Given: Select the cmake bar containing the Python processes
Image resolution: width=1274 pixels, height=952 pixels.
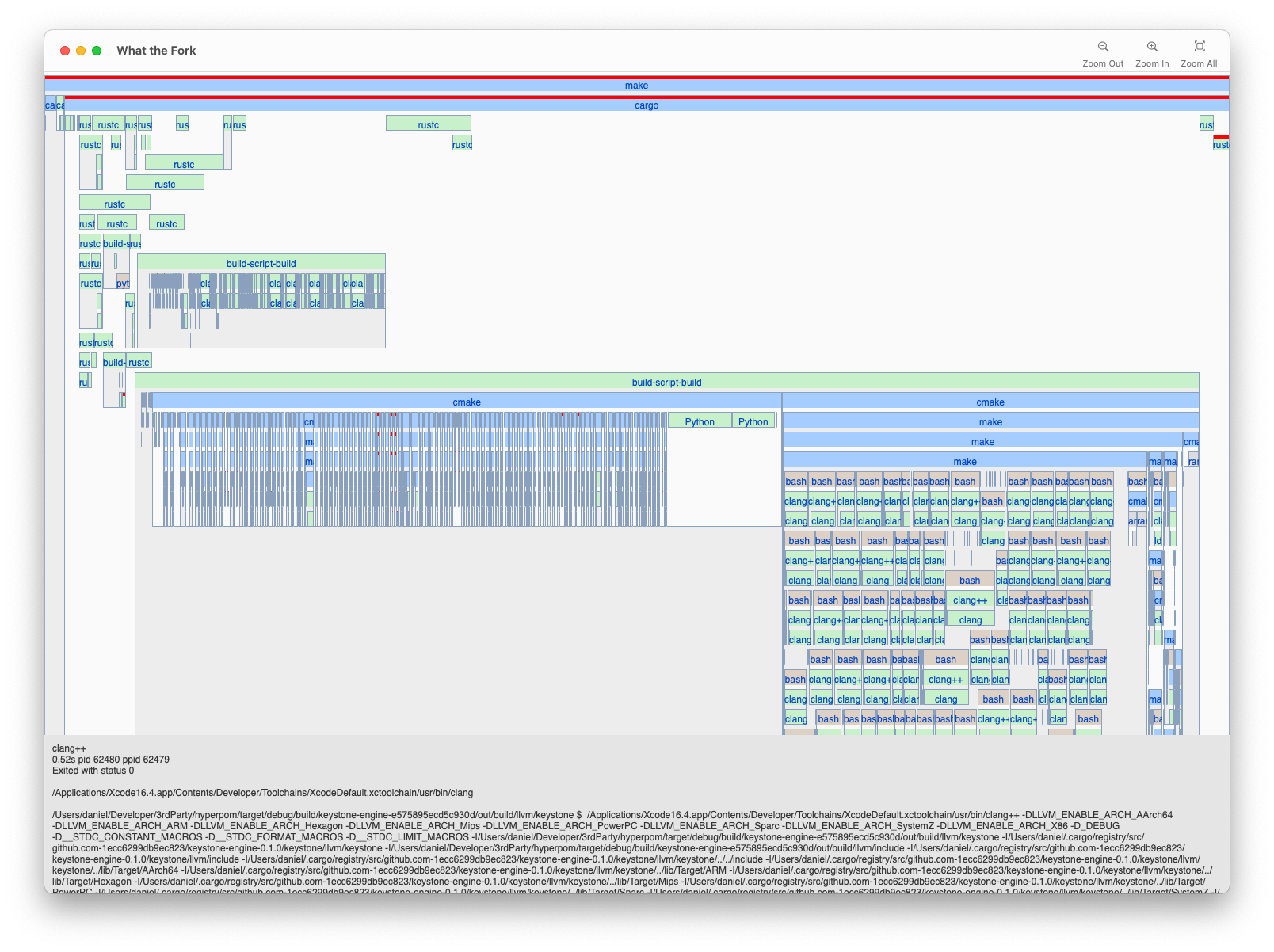Looking at the screenshot, I should tap(467, 402).
